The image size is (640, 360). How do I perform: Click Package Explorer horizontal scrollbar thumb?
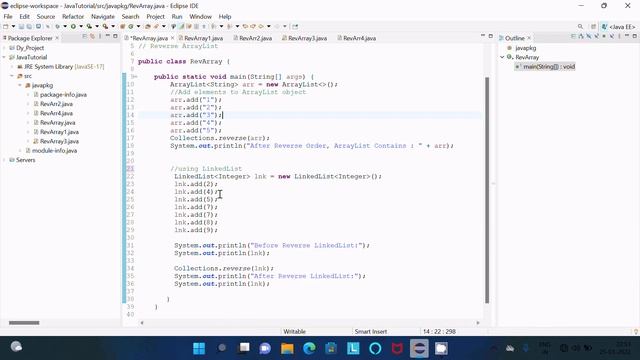point(24,323)
